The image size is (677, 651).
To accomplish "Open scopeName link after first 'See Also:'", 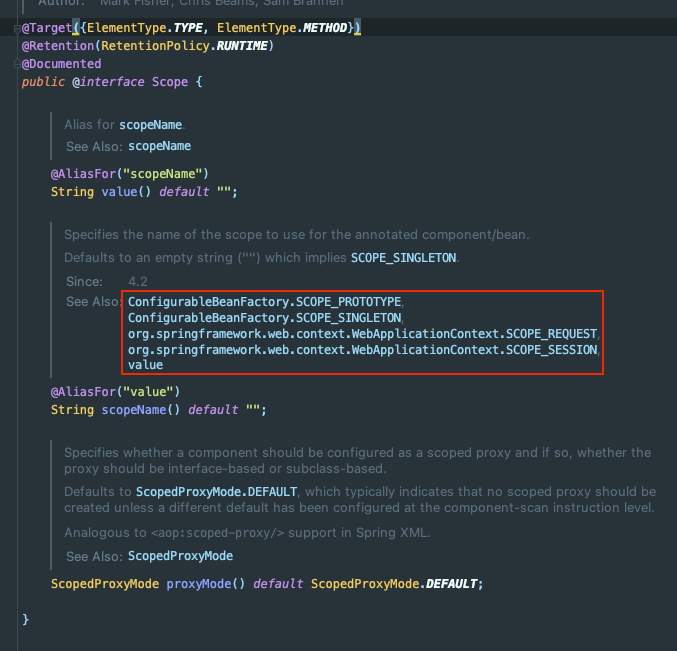I will tap(159, 146).
